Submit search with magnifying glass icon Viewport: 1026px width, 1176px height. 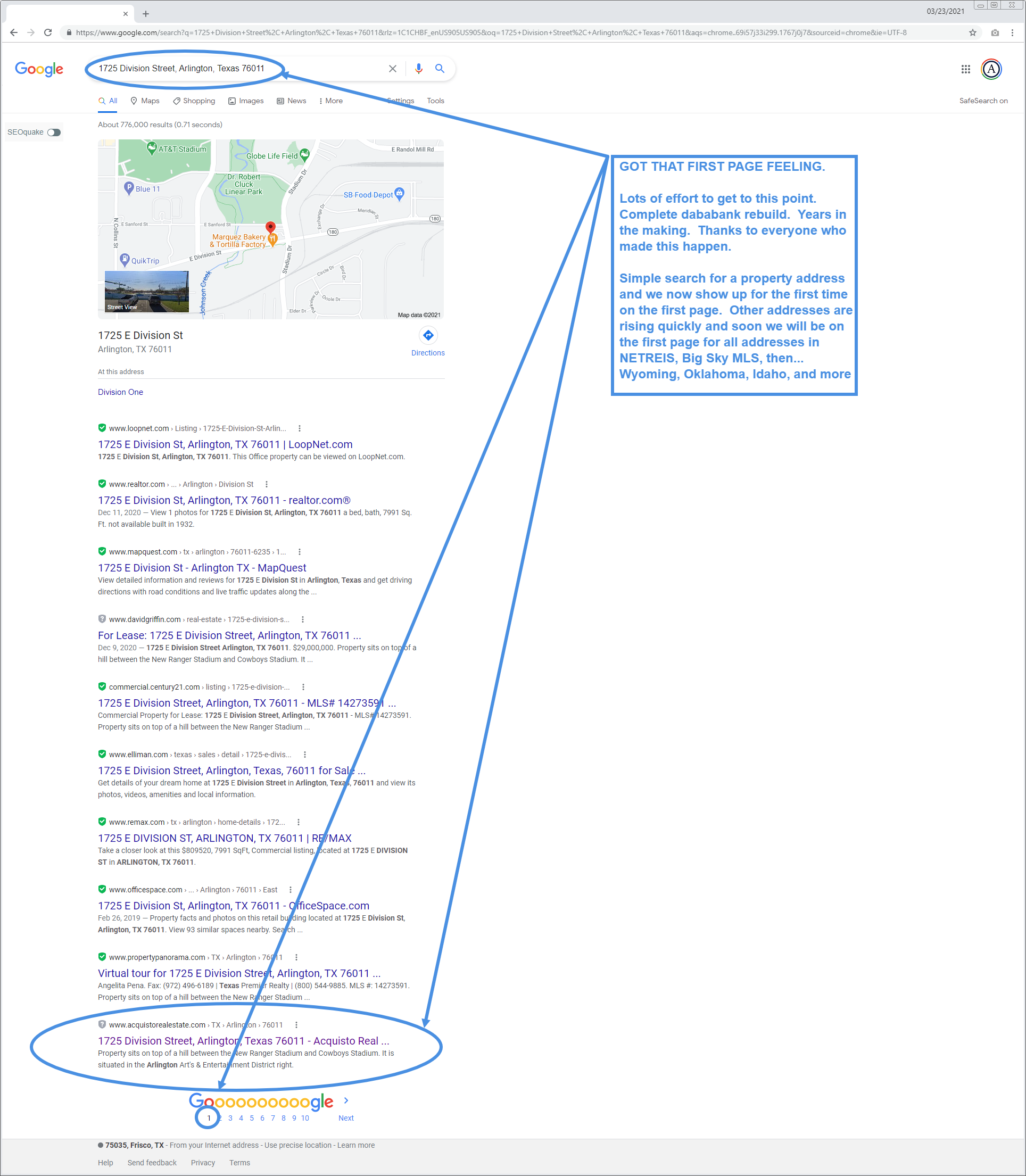click(440, 69)
